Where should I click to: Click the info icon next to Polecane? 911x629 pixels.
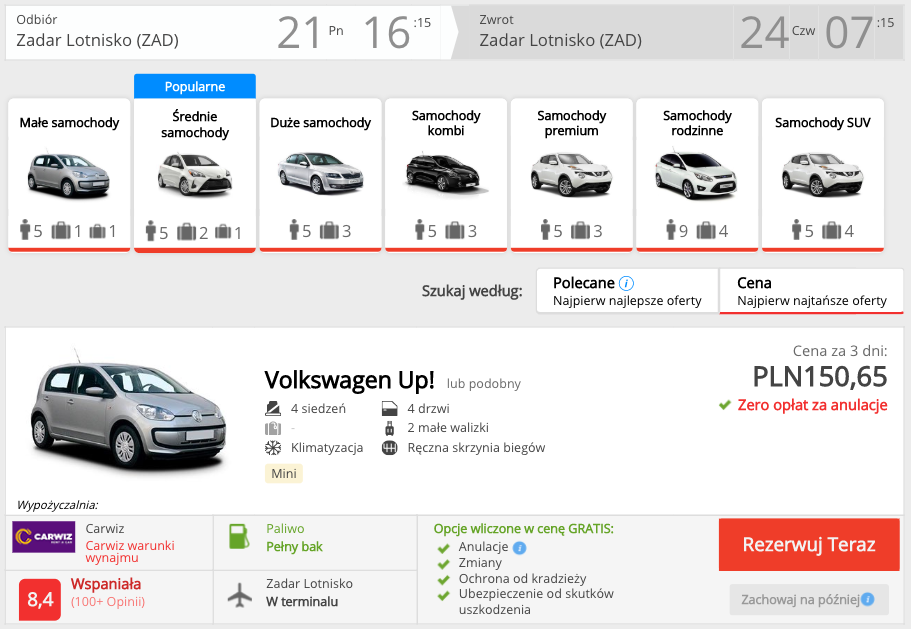coord(626,283)
